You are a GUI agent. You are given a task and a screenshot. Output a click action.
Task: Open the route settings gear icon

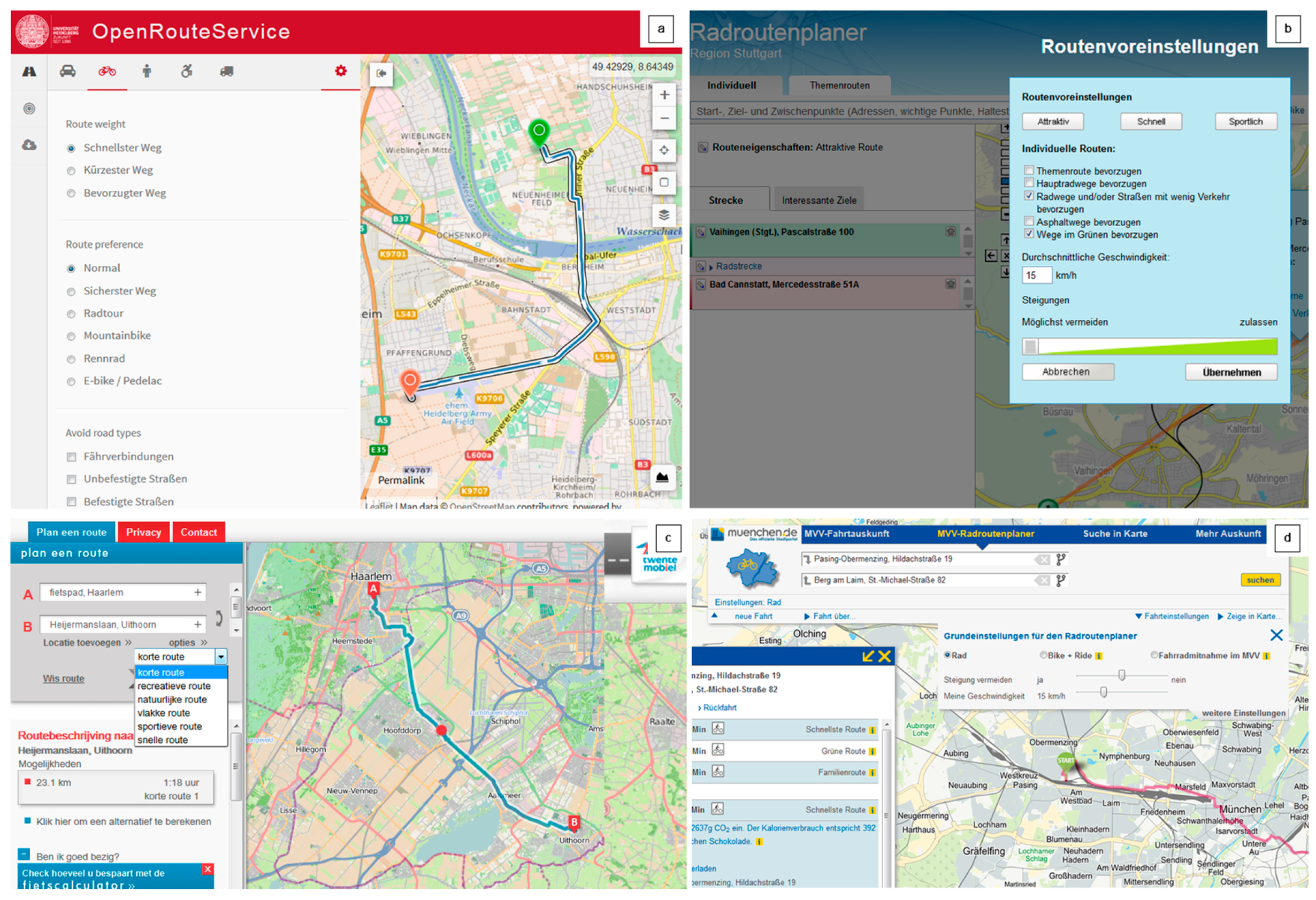(340, 71)
